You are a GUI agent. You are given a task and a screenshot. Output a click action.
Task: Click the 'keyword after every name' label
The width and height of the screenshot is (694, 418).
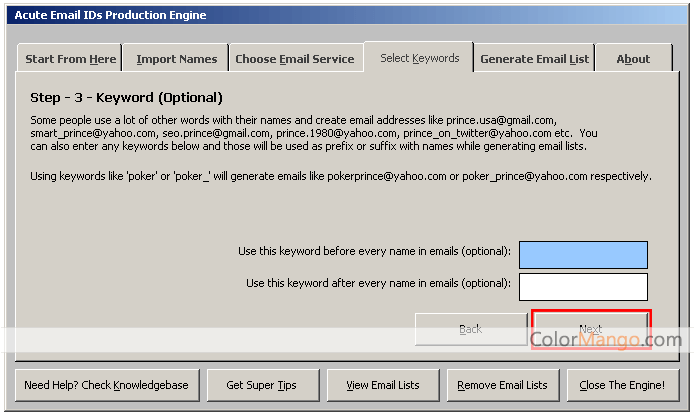(378, 284)
